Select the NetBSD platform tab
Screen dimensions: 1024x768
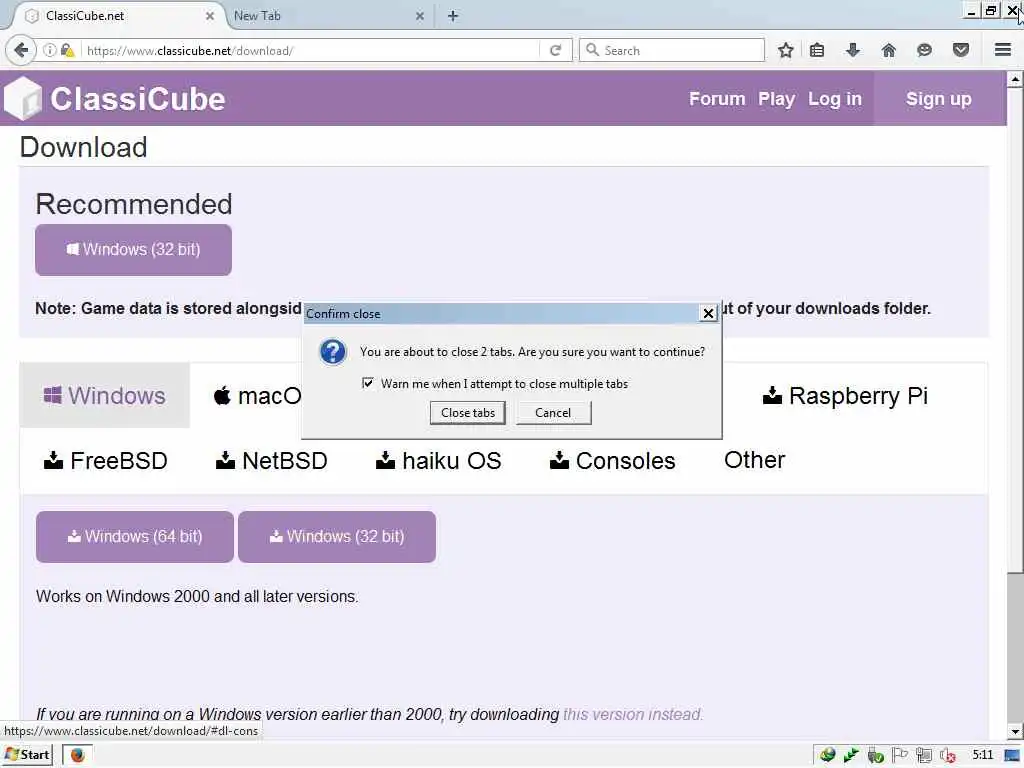(x=272, y=461)
